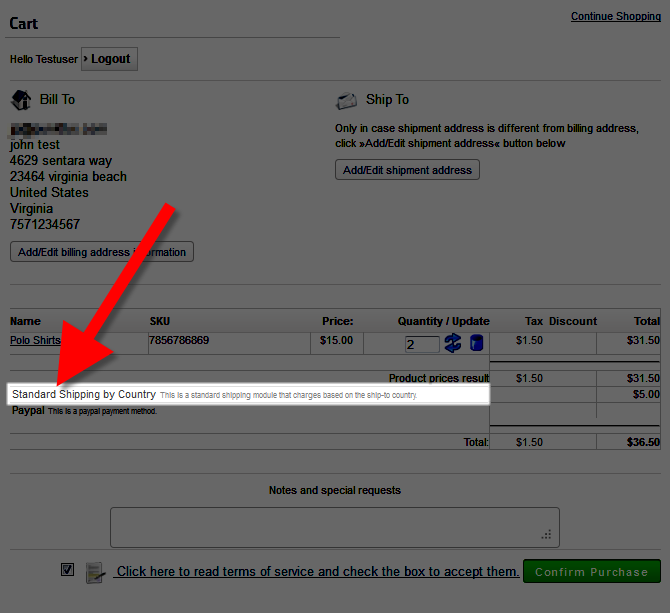670x613 pixels.
Task: Click the Paypal payment method label
Action: (28, 410)
